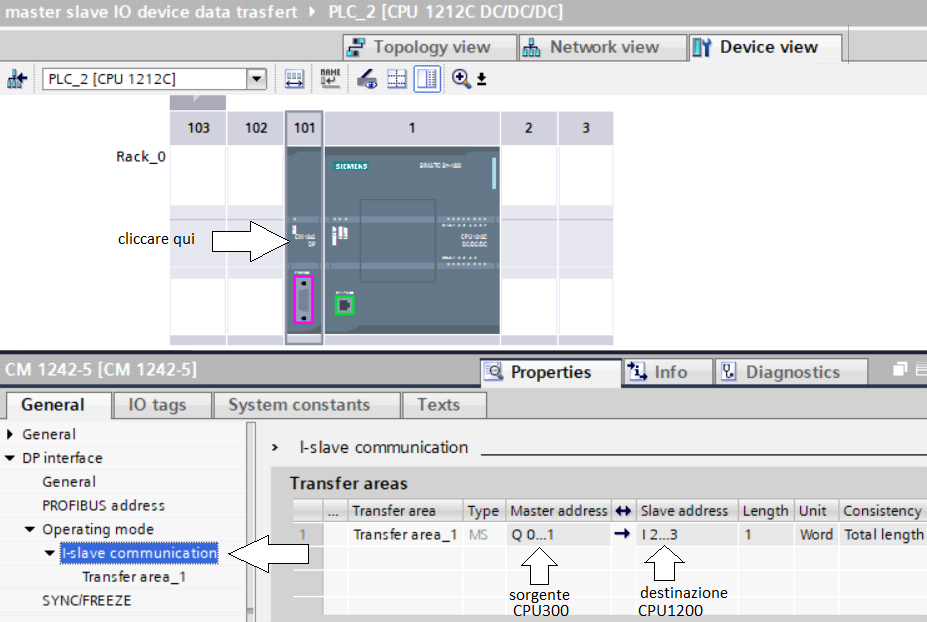This screenshot has width=927, height=622.
Task: Click the slot 3 rack header
Action: 586,128
